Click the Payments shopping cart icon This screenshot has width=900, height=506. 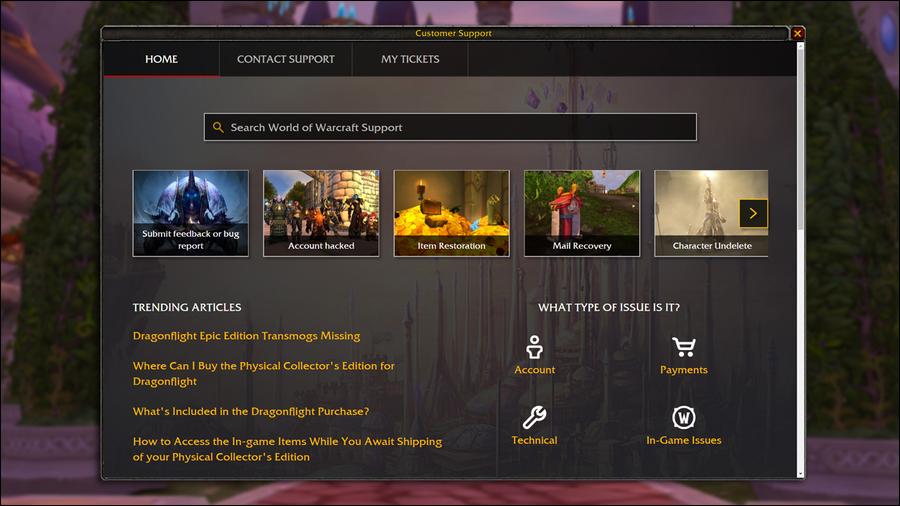[x=684, y=347]
